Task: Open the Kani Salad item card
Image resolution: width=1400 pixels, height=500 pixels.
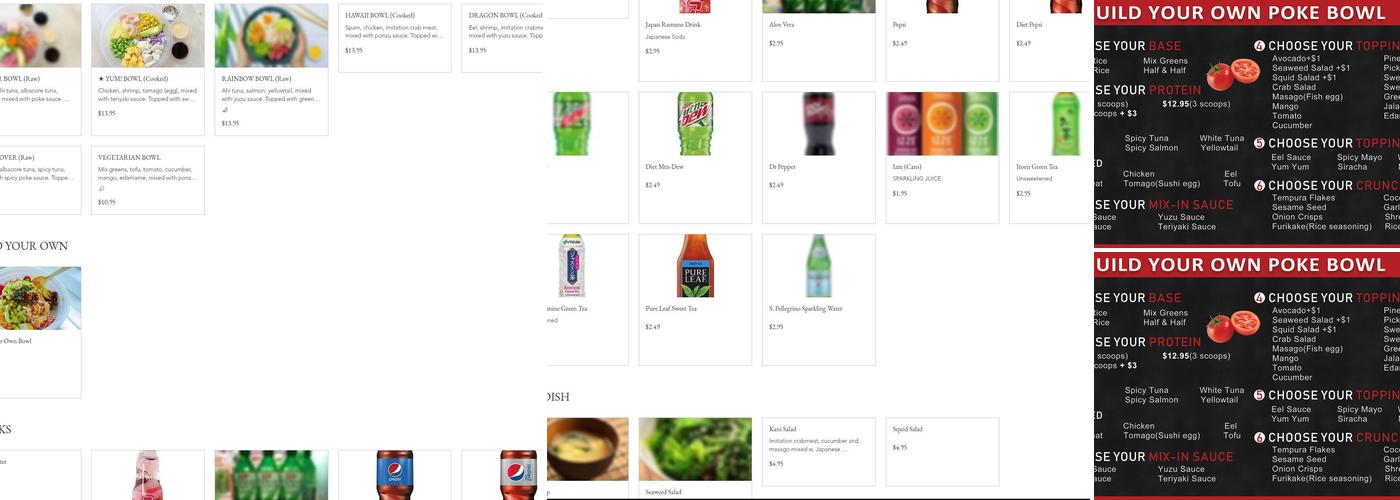Action: click(818, 458)
